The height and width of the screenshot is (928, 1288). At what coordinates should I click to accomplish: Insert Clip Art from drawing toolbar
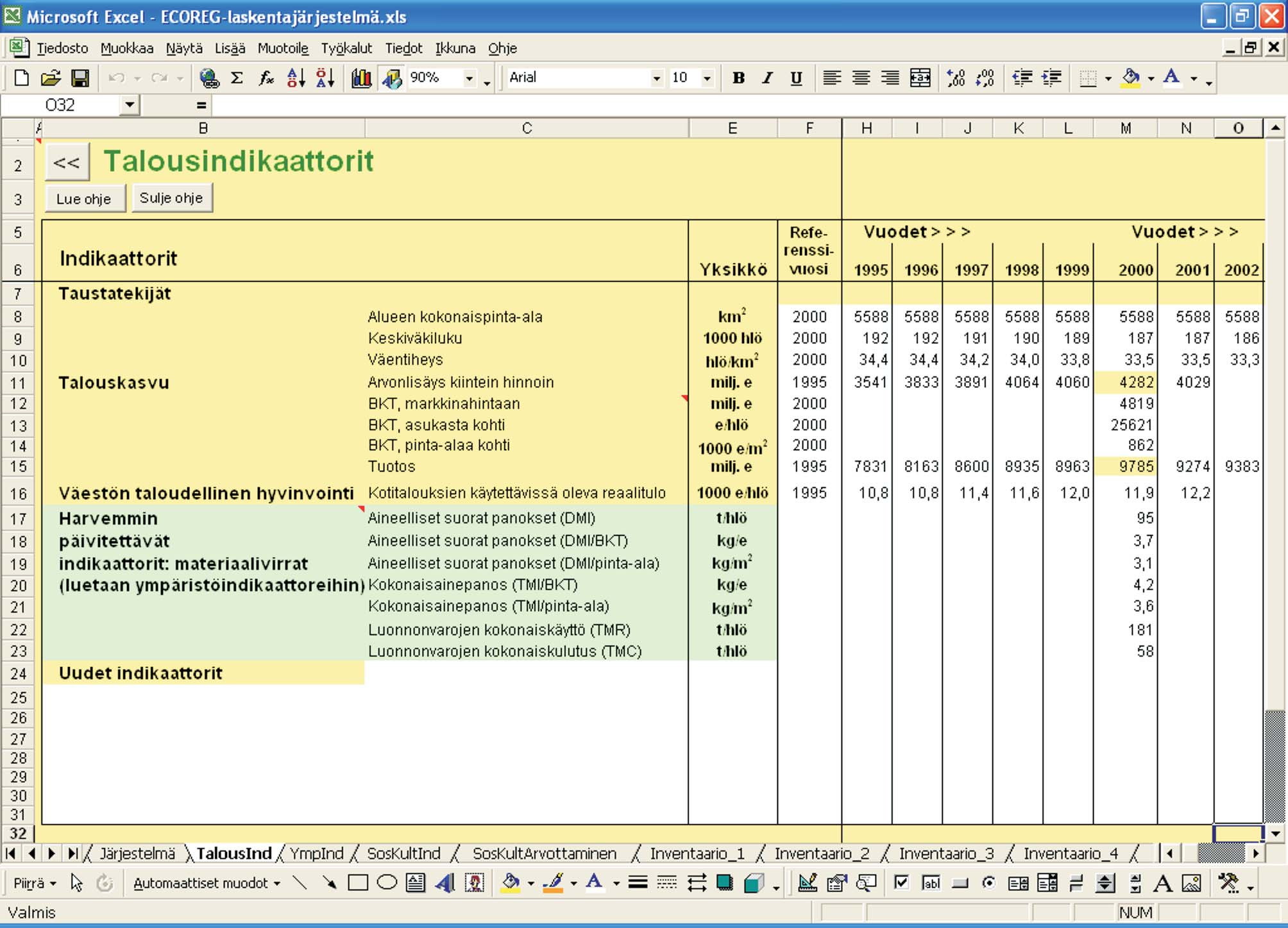[x=475, y=883]
